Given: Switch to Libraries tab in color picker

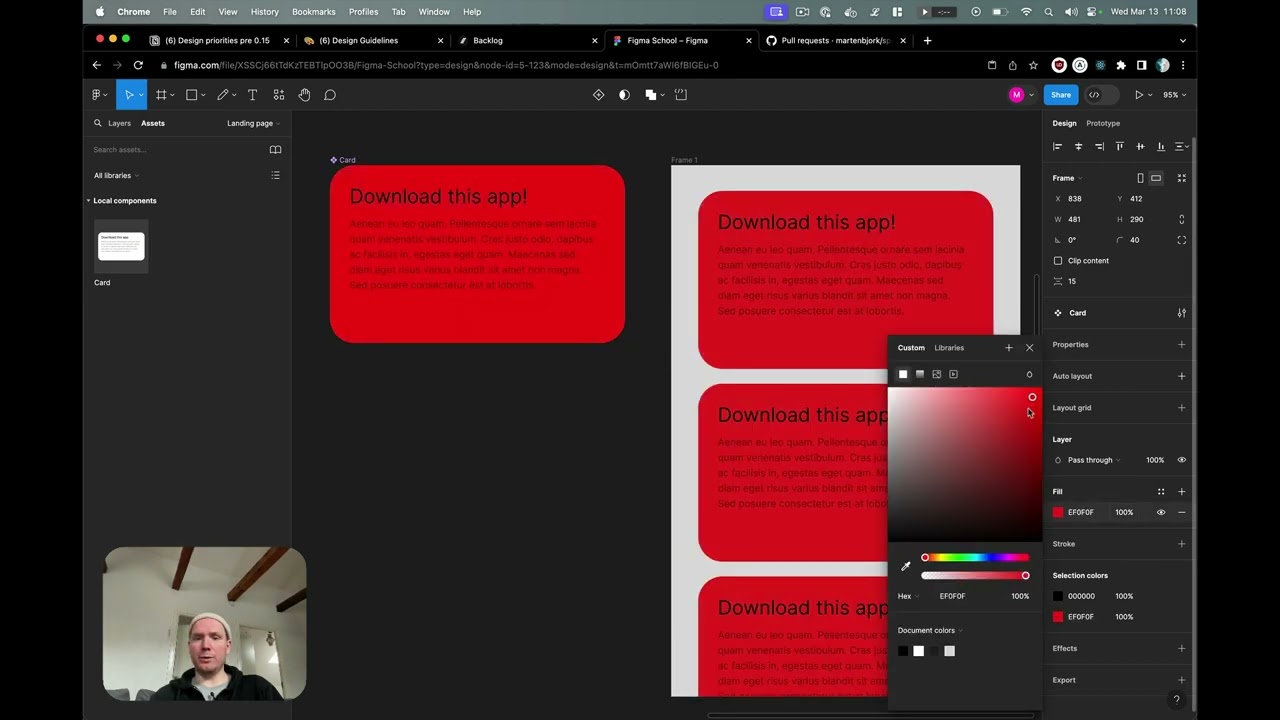Looking at the screenshot, I should click(949, 348).
